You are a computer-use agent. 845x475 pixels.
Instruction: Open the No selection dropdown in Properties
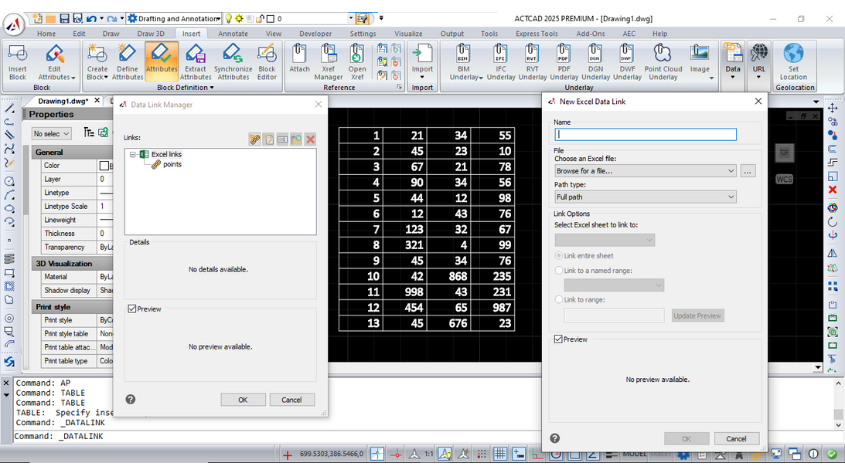(51, 133)
